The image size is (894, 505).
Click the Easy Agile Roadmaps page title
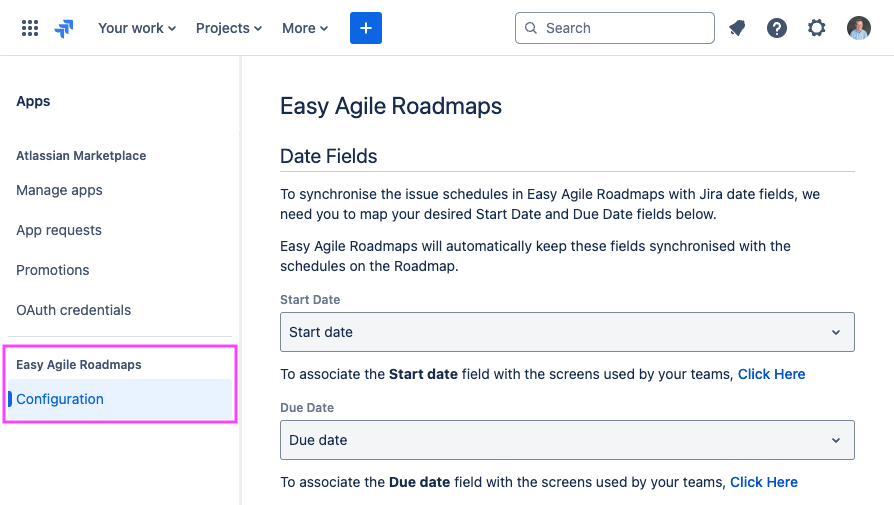[391, 106]
